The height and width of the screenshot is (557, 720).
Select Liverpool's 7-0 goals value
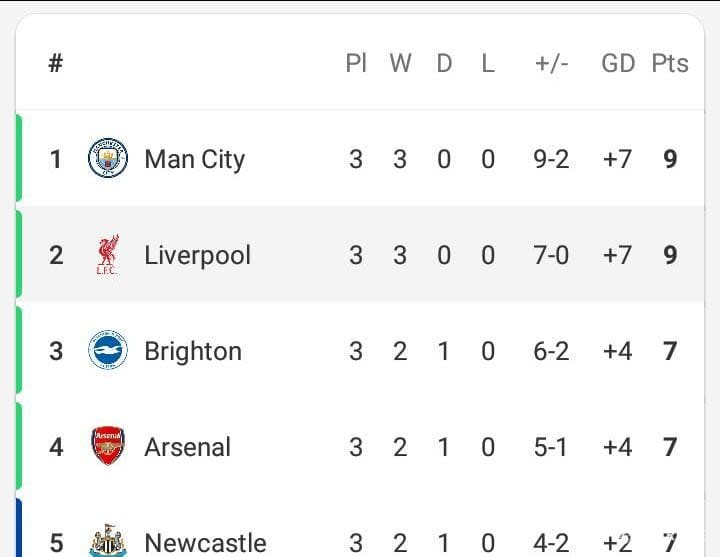551,255
